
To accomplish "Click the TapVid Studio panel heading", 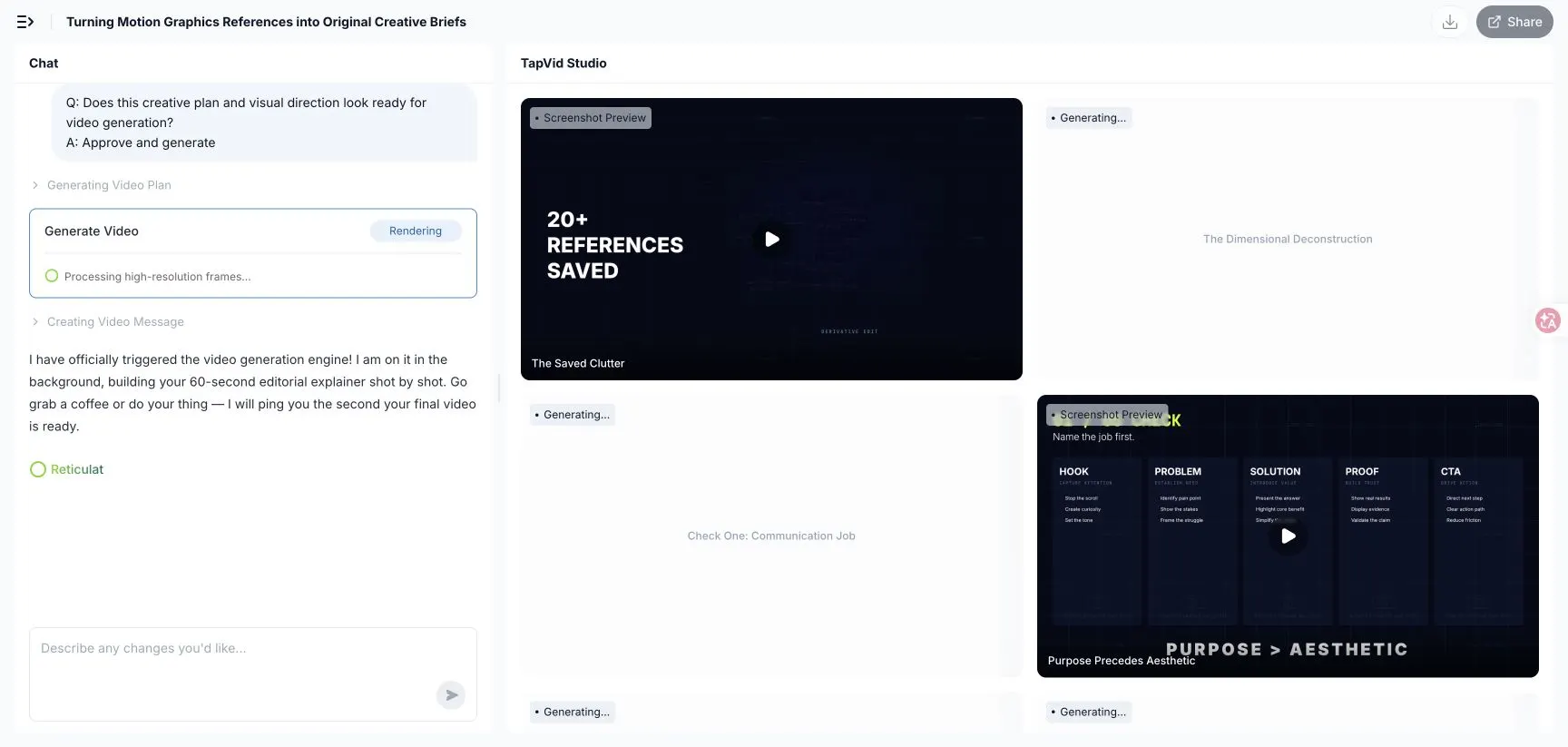I will 563,64.
